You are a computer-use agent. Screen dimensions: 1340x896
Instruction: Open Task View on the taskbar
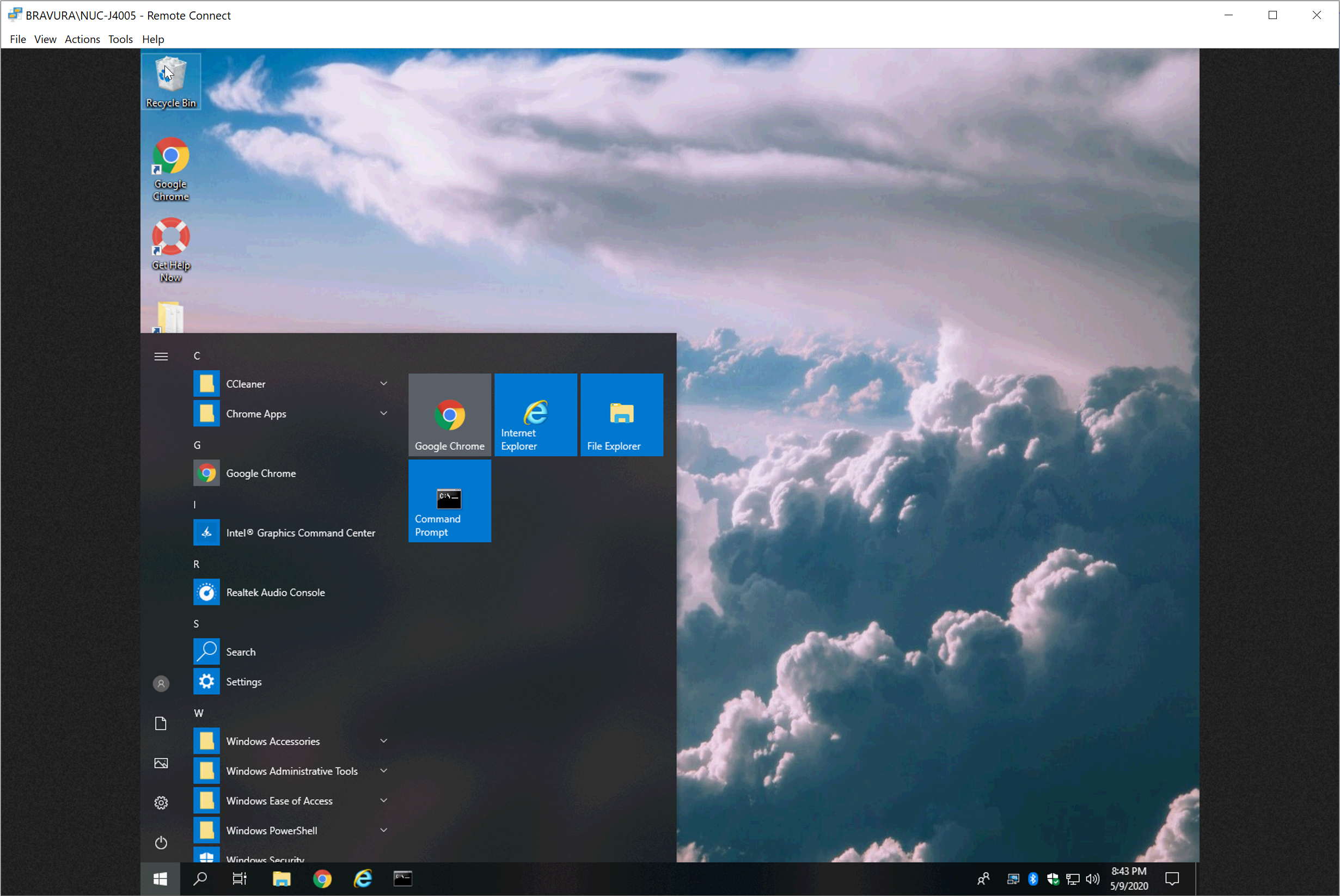(240, 879)
